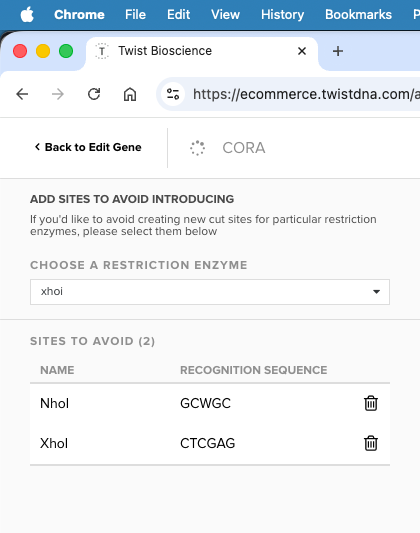Click the red close window button
The width and height of the screenshot is (420, 533).
click(x=20, y=51)
